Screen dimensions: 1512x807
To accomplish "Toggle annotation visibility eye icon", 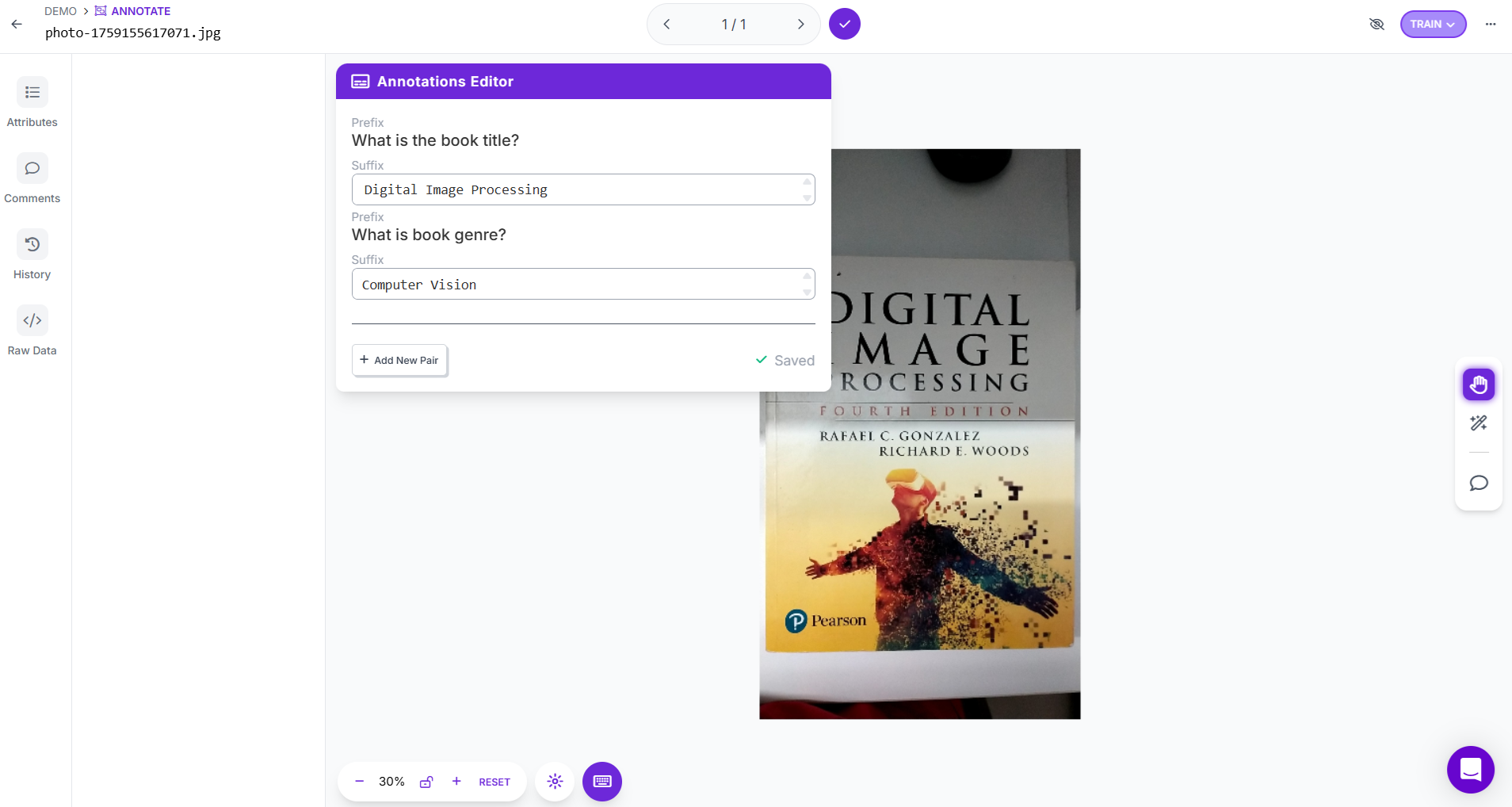I will coord(1376,24).
